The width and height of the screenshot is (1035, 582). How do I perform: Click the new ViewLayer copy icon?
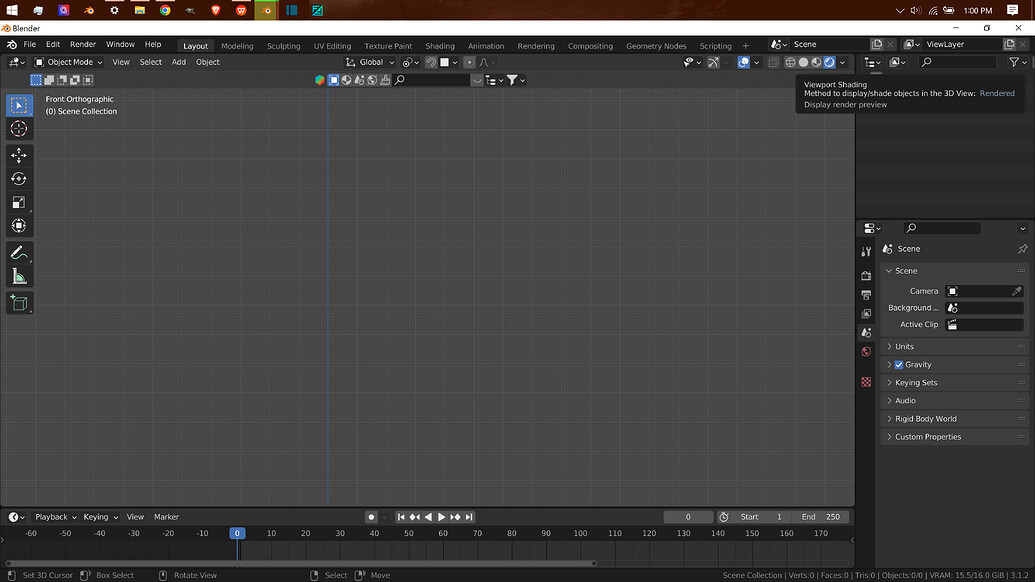1009,44
